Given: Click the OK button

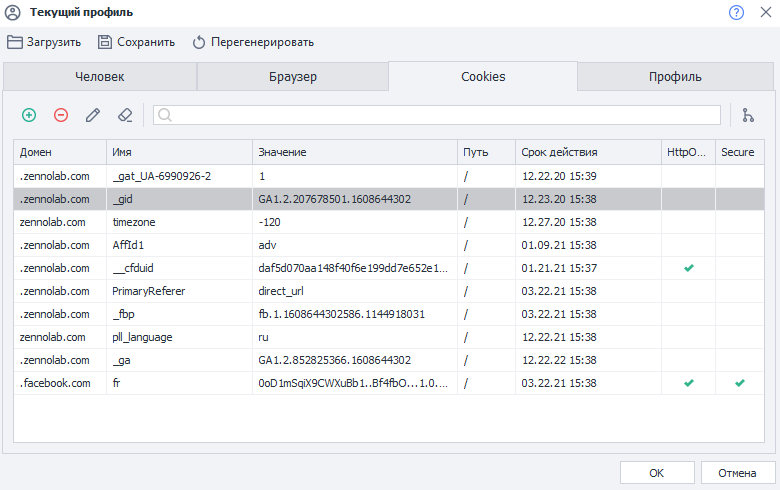Looking at the screenshot, I should tap(656, 472).
